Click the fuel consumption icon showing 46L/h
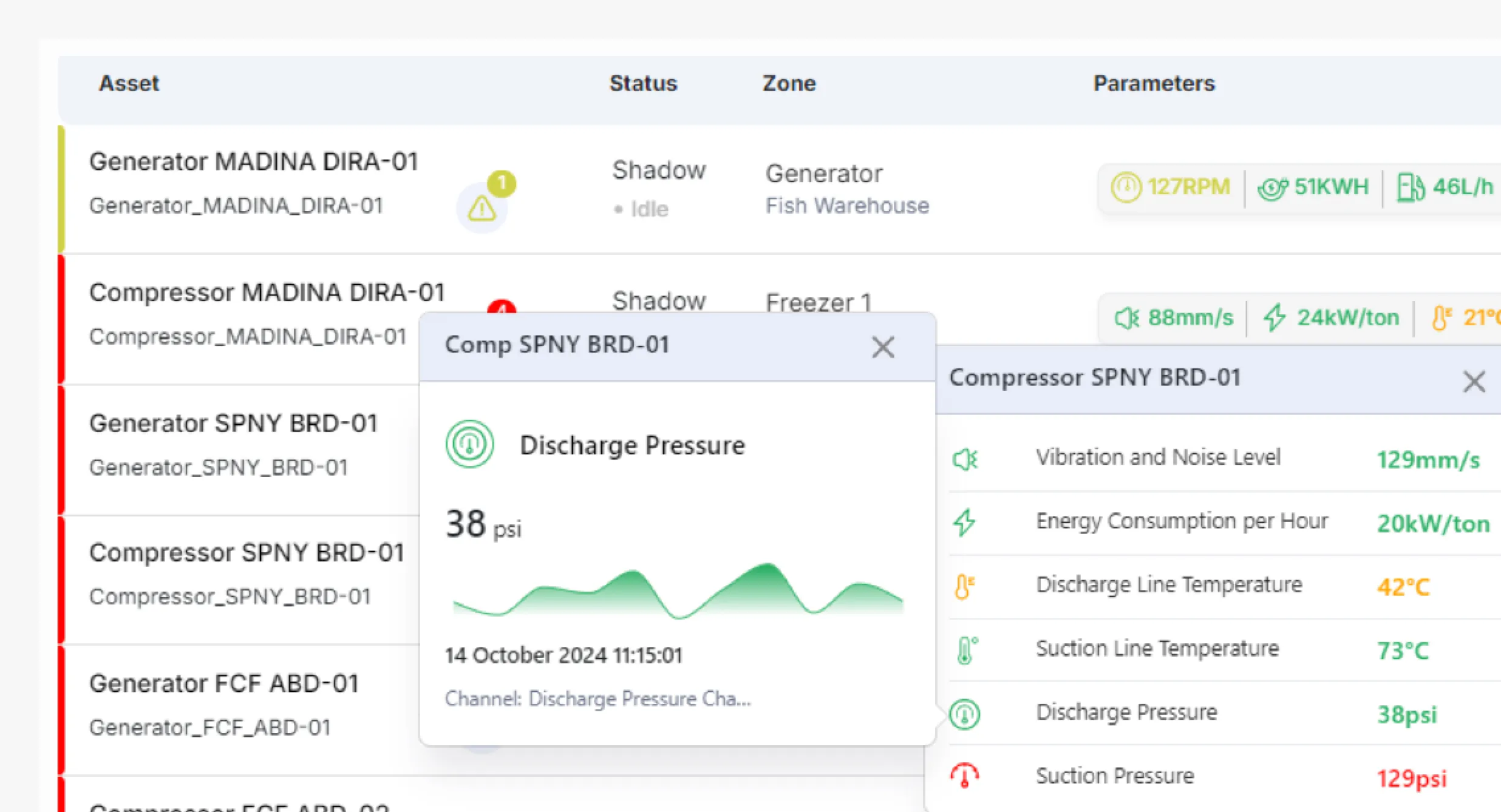 tap(1409, 188)
